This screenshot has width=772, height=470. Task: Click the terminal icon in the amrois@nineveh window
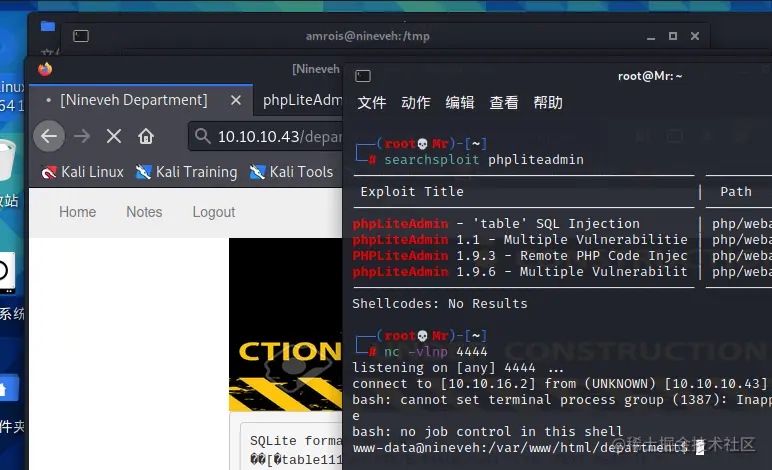click(x=81, y=36)
